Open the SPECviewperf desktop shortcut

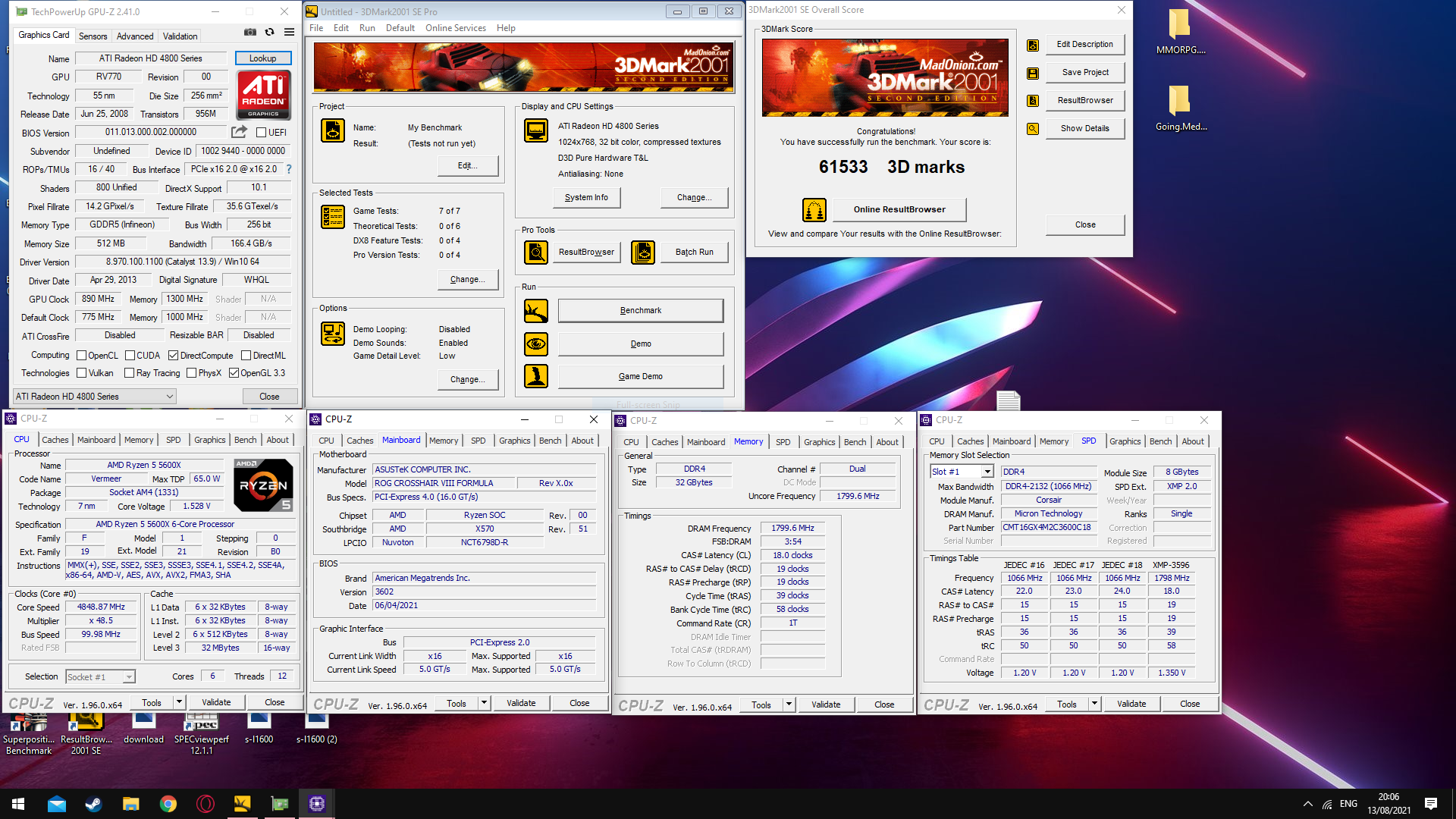coord(202,733)
